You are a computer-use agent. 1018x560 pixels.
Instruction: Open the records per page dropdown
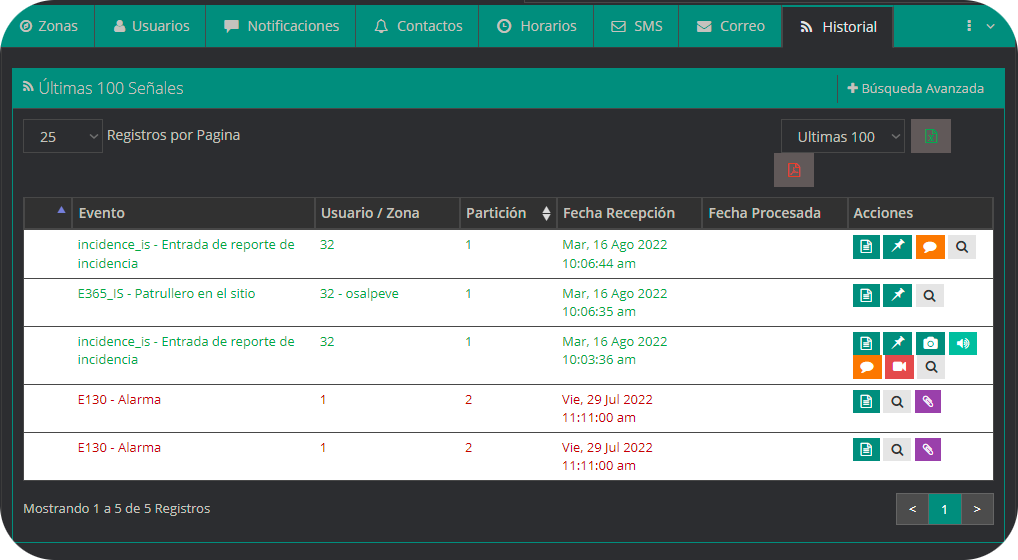(63, 137)
